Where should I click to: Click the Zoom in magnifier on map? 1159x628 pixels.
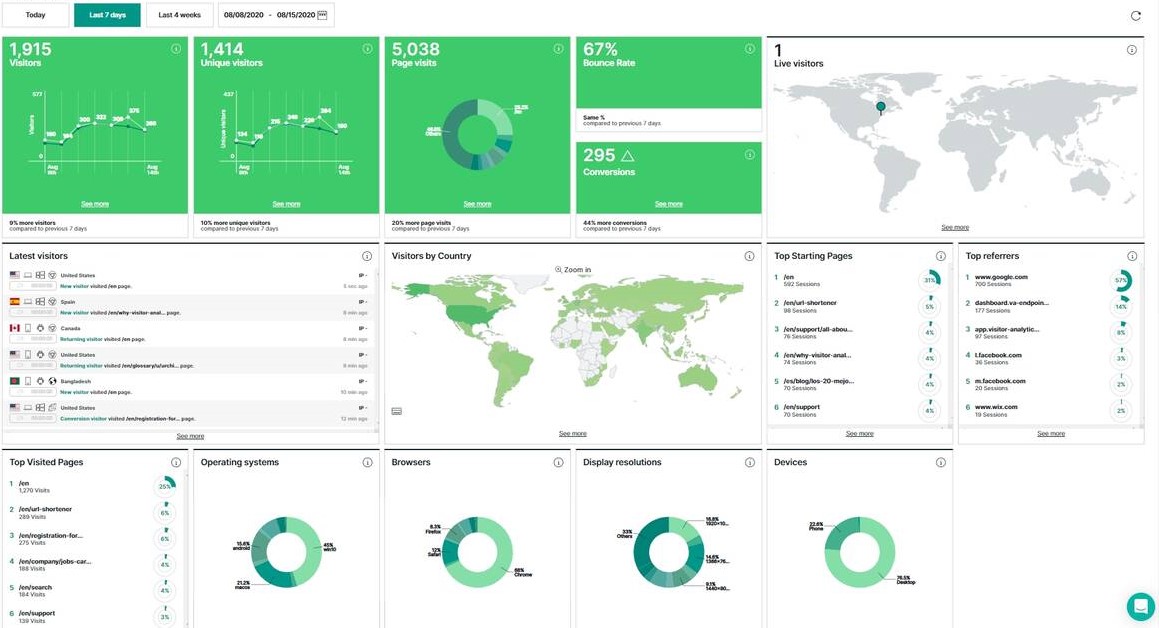click(559, 269)
